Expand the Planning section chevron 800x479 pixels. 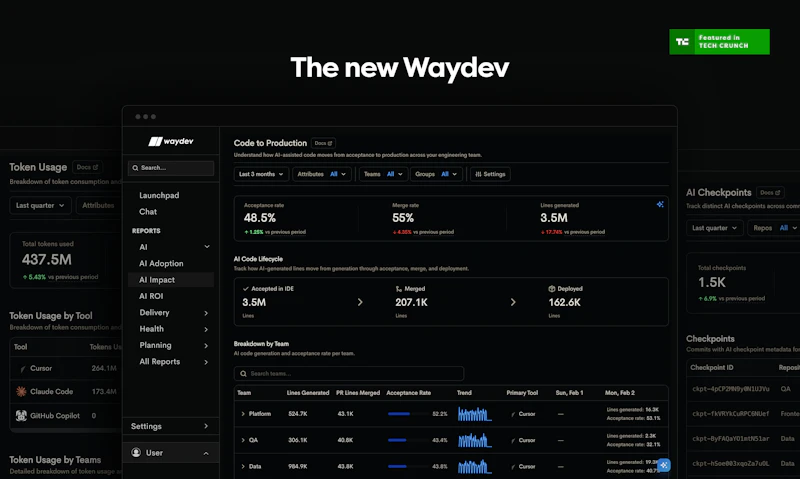click(x=206, y=345)
